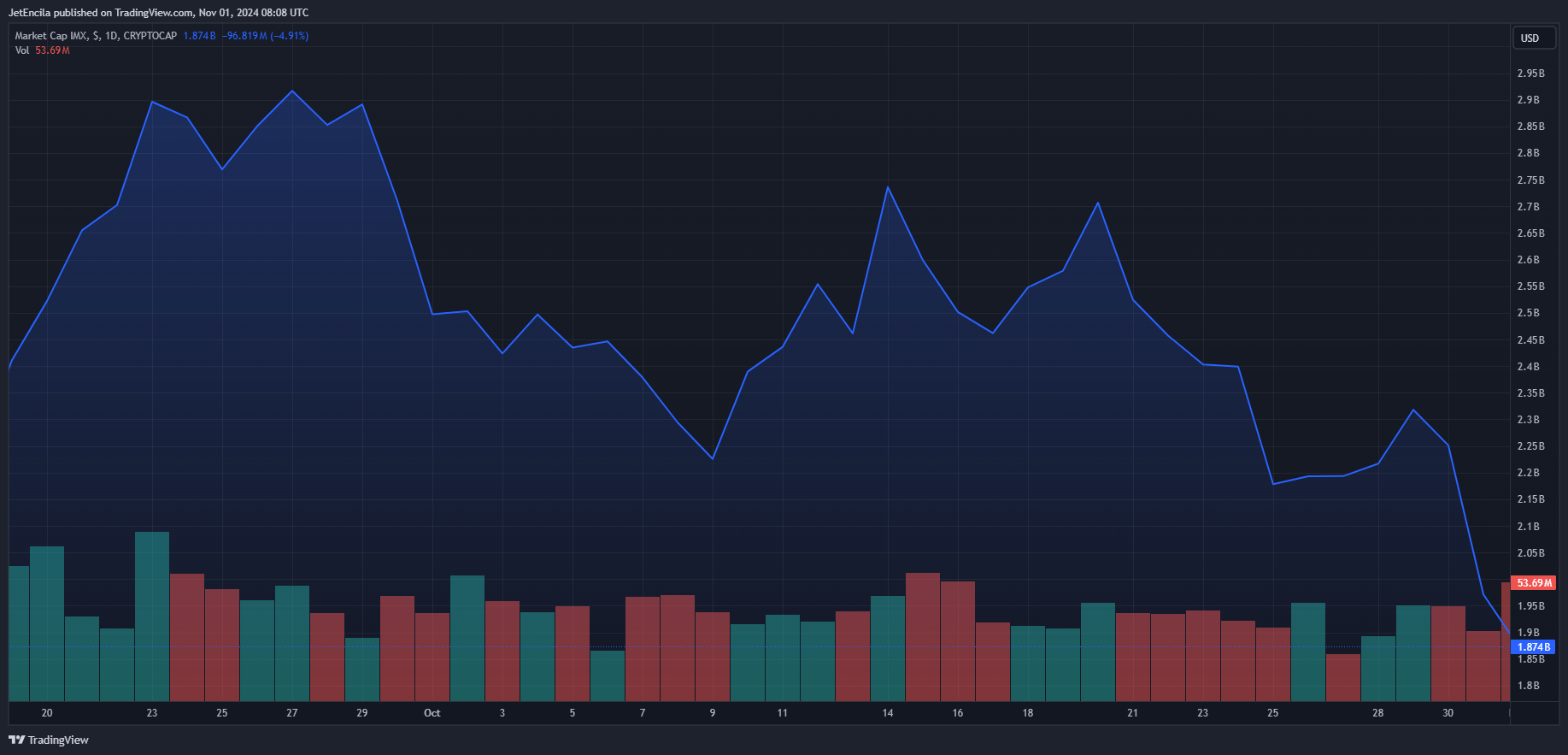Image resolution: width=1568 pixels, height=755 pixels.
Task: Click the −96.819M (−4.91%) change value
Action: point(265,36)
